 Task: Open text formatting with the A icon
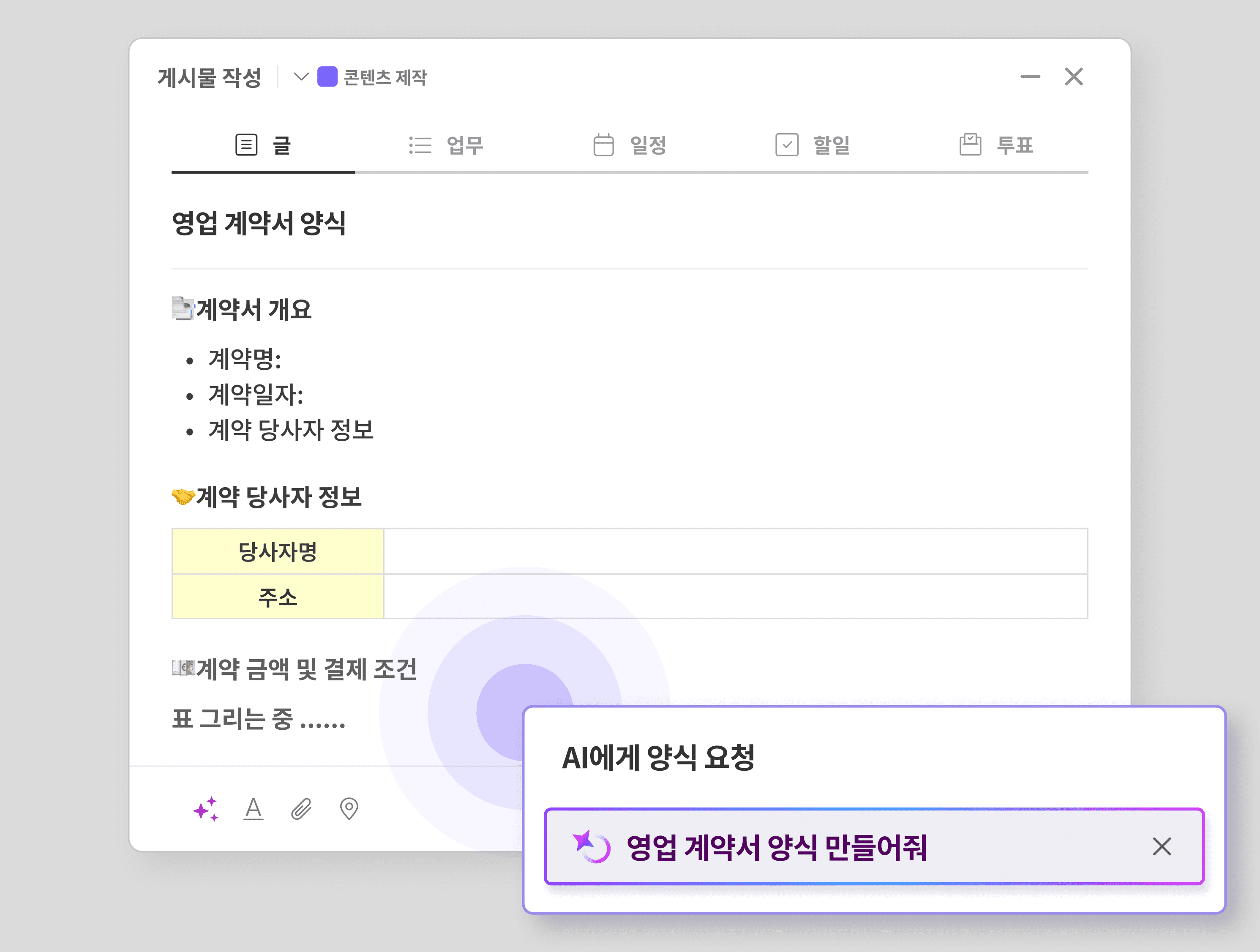click(x=254, y=808)
